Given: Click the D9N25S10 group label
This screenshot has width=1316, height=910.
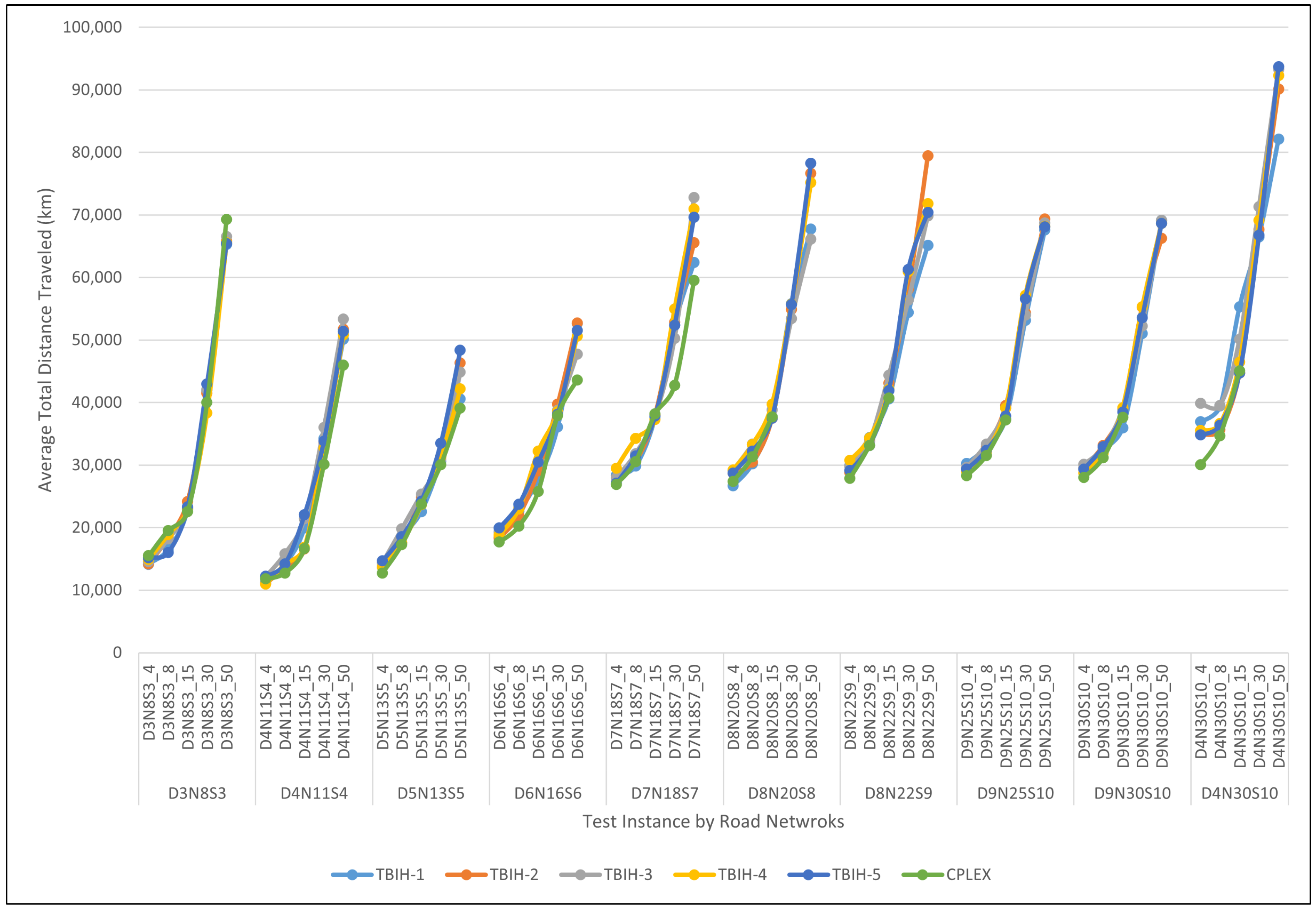Looking at the screenshot, I should coord(1016,793).
